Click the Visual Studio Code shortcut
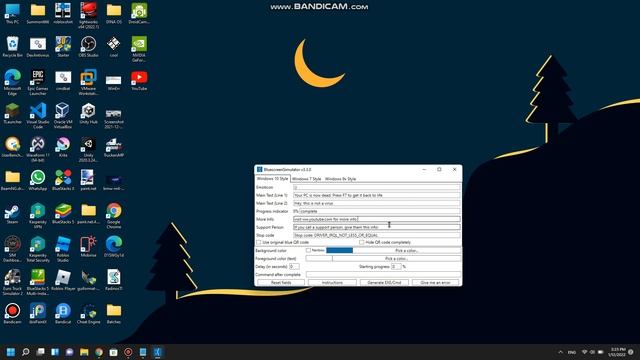Screen dimensions: 640x360 [x=38, y=116]
